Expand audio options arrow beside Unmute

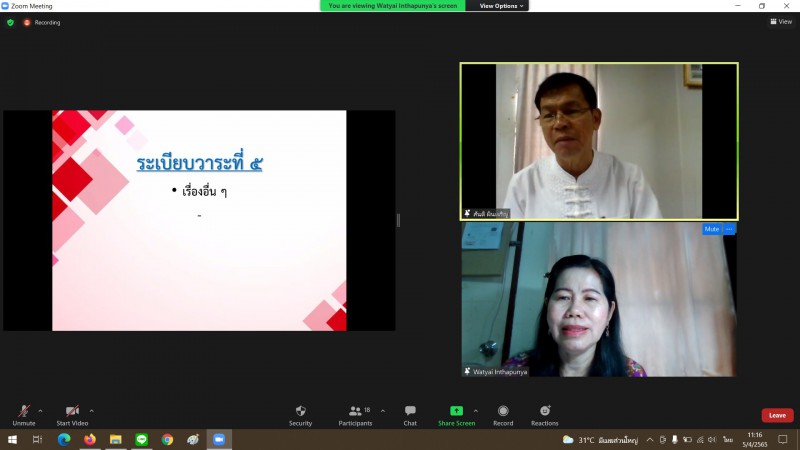pyautogui.click(x=40, y=411)
